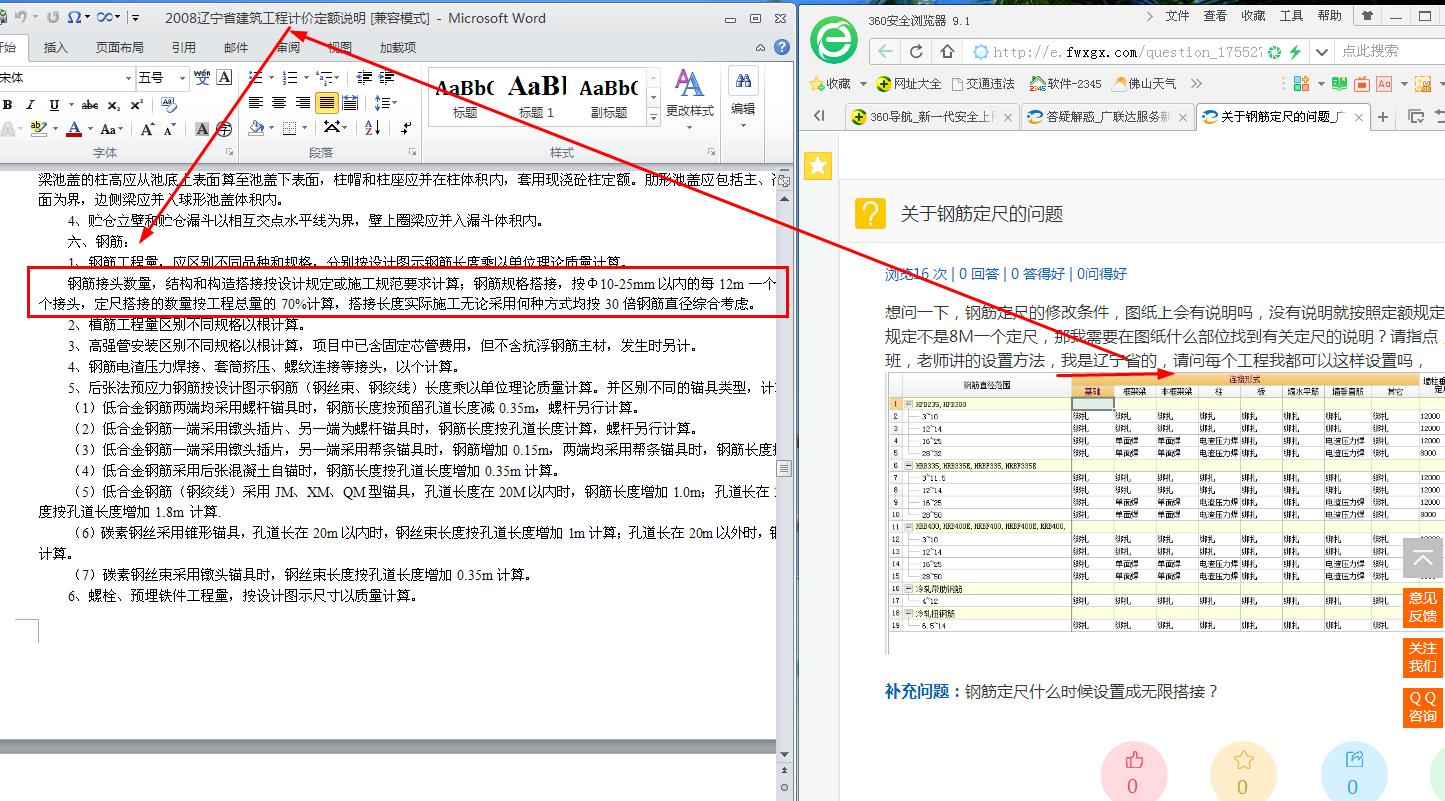This screenshot has width=1445, height=801.
Task: Click the browser home button
Action: click(947, 51)
